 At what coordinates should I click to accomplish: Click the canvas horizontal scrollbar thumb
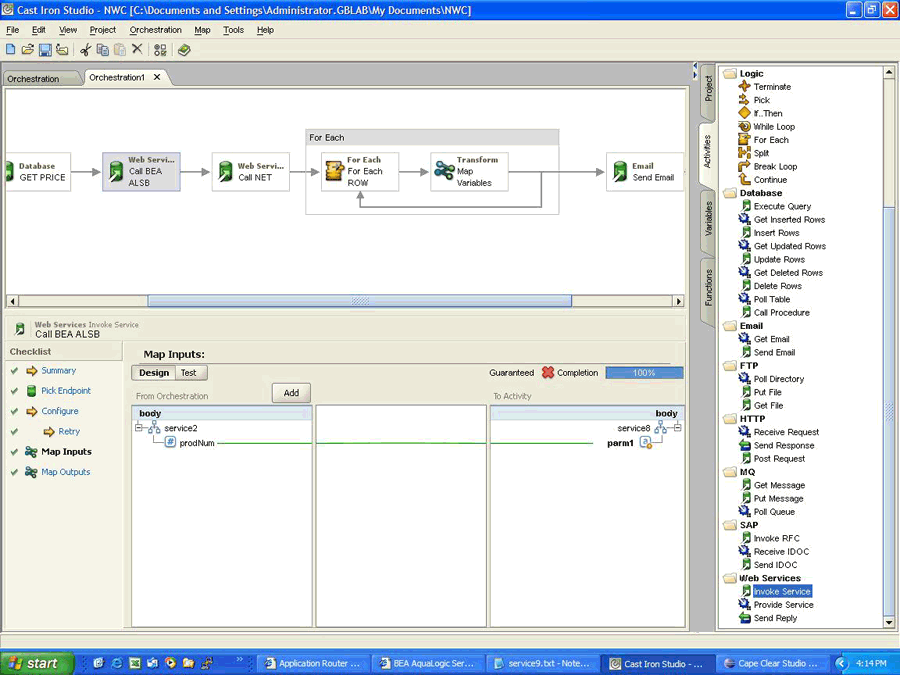tap(359, 301)
